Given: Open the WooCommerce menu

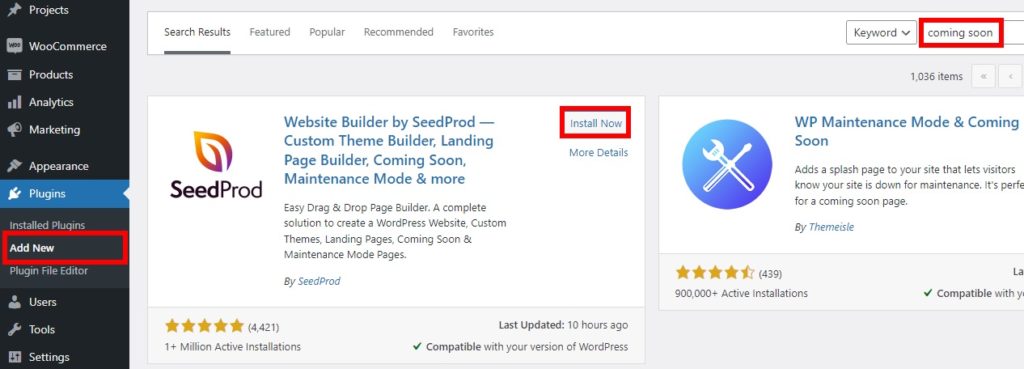Looking at the screenshot, I should click(x=67, y=46).
